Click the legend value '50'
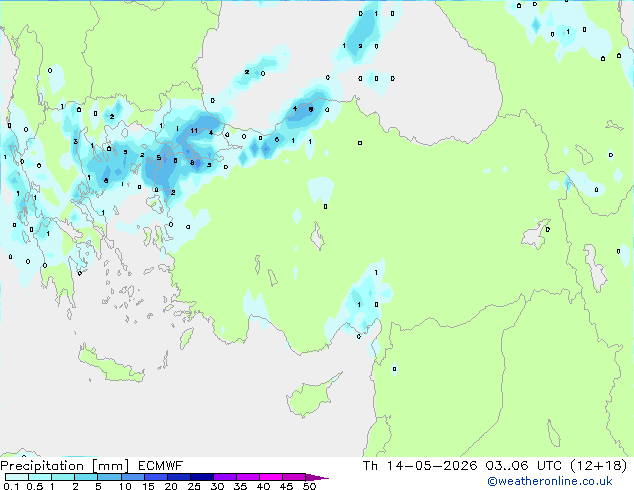The image size is (634, 490). 309,486
